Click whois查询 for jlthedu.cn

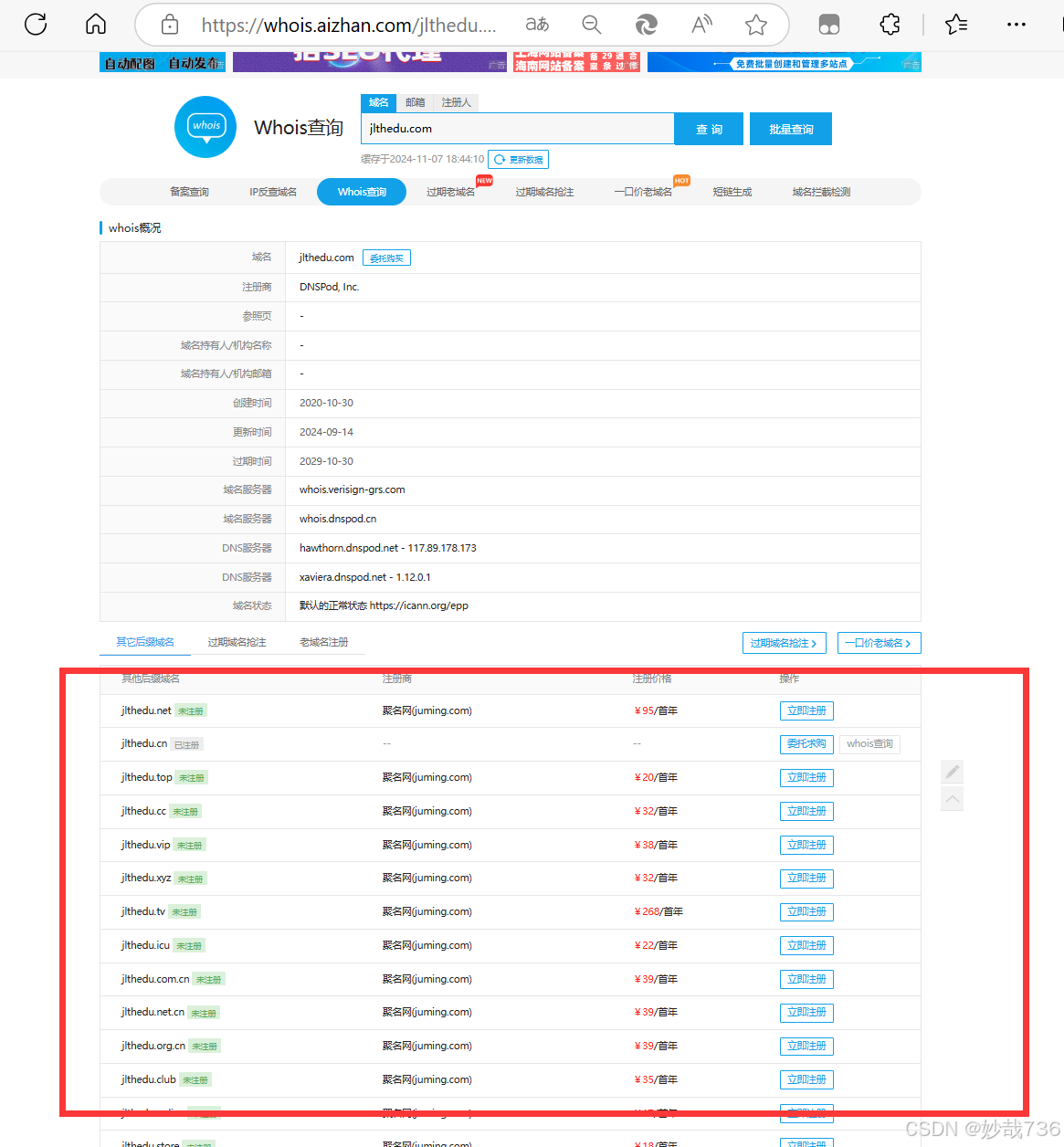[x=869, y=744]
